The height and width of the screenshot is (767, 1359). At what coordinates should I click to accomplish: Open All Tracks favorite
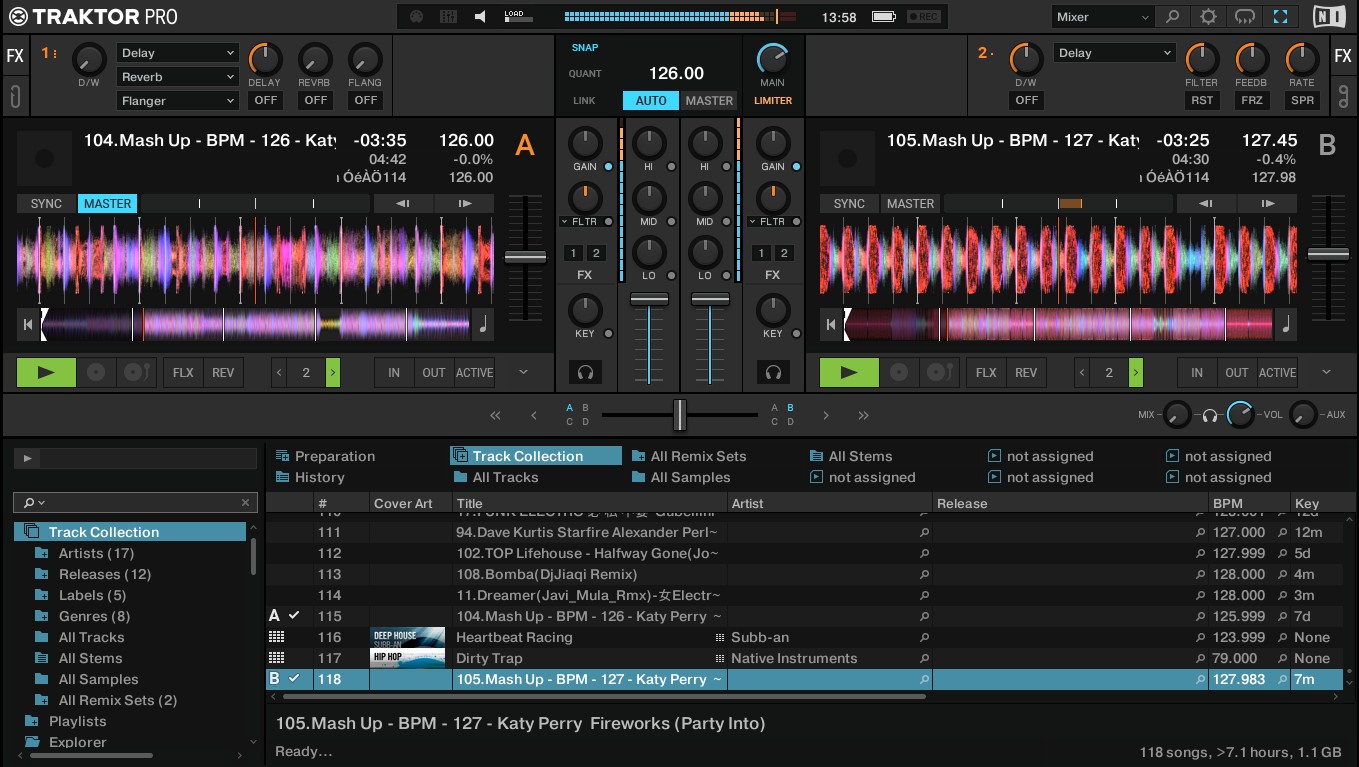pyautogui.click(x=495, y=477)
